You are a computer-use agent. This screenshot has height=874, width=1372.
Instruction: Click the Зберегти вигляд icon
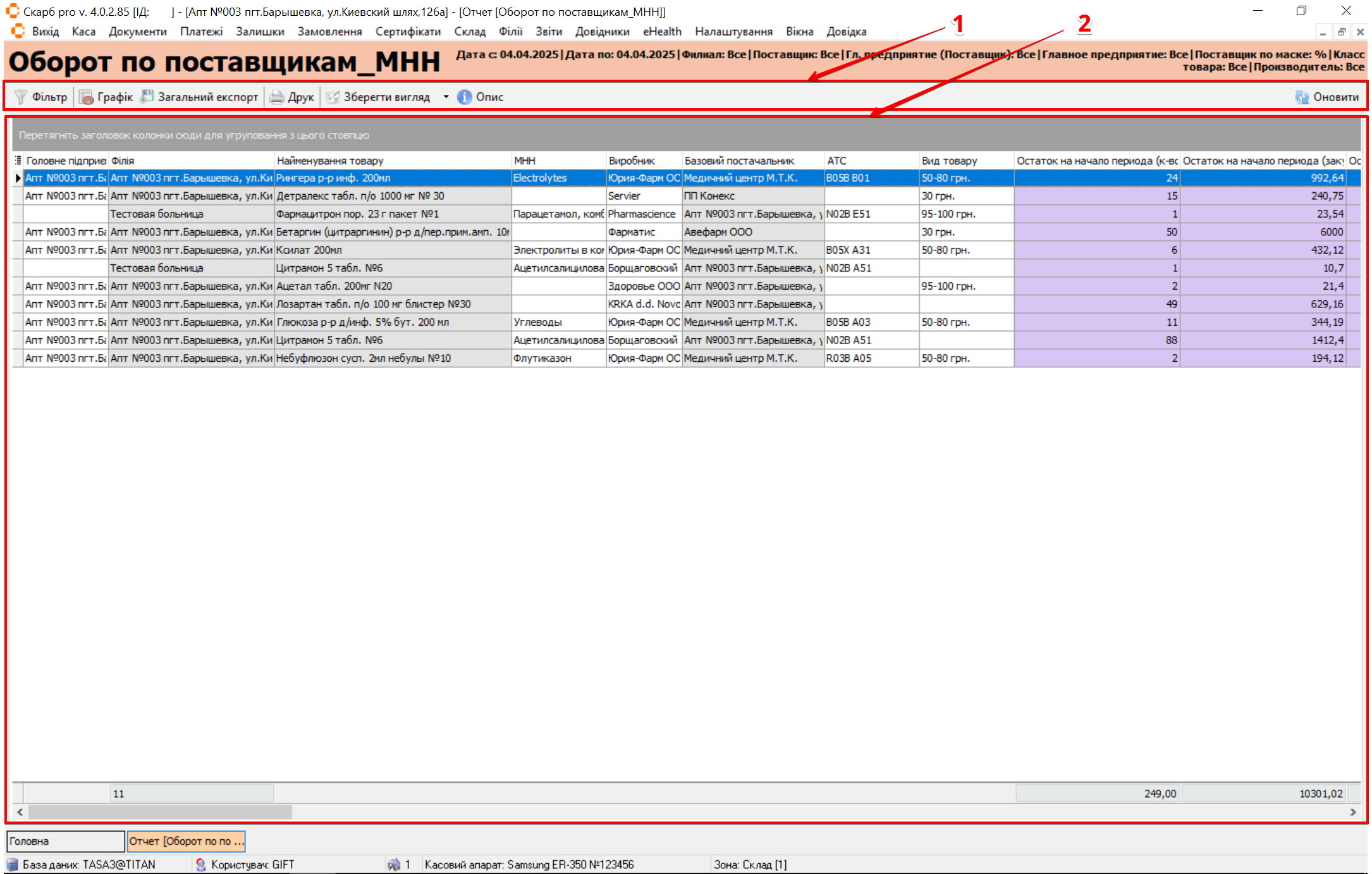333,97
